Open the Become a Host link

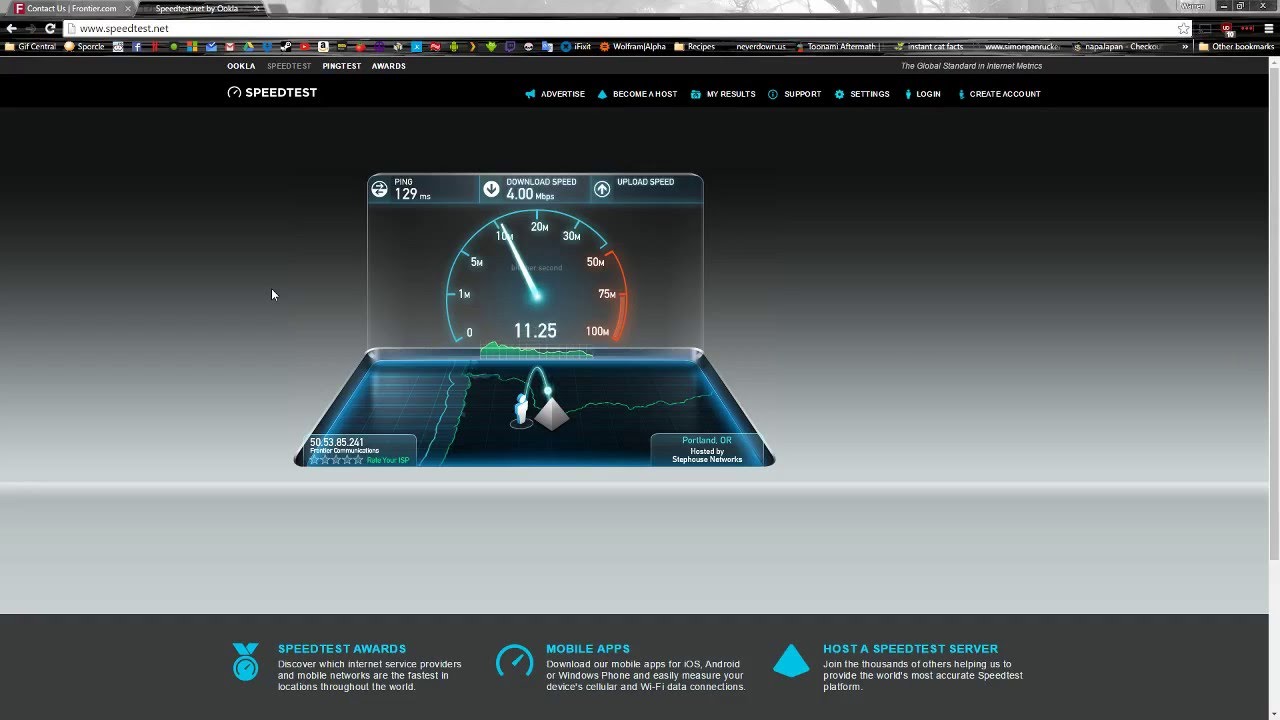coord(637,94)
